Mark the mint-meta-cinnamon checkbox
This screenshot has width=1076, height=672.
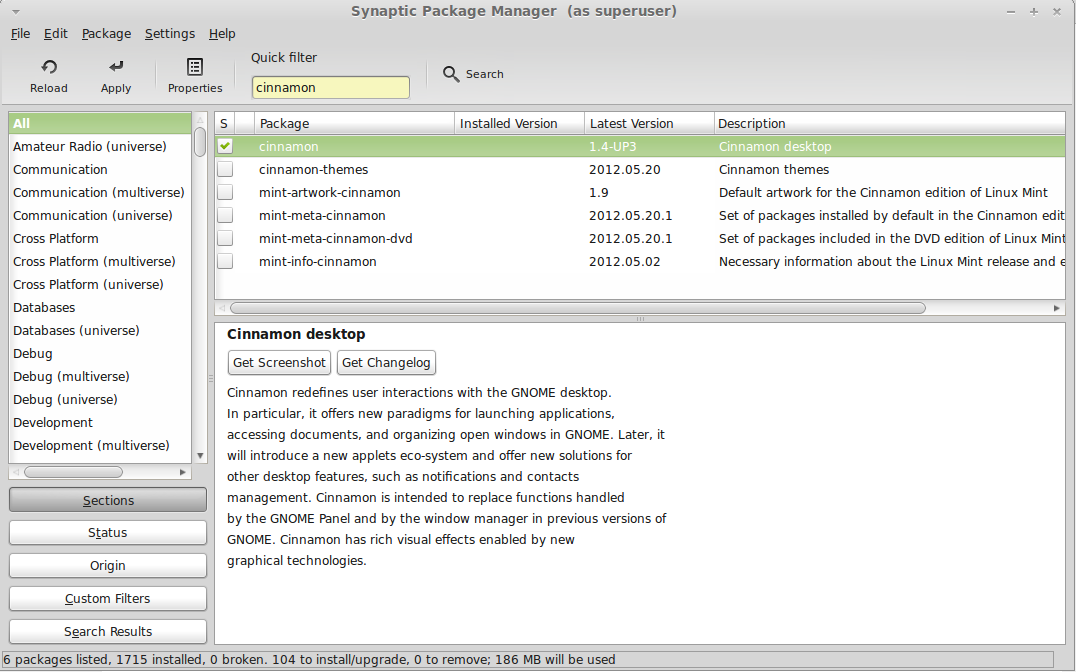(225, 216)
